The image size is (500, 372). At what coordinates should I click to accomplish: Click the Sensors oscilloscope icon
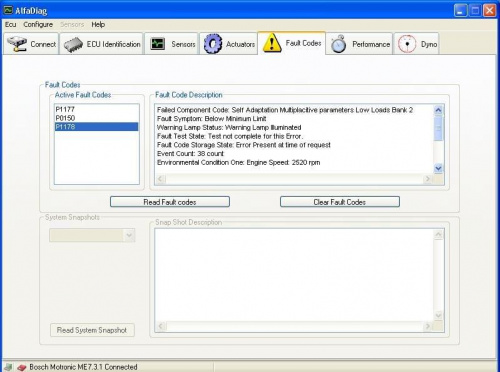157,44
